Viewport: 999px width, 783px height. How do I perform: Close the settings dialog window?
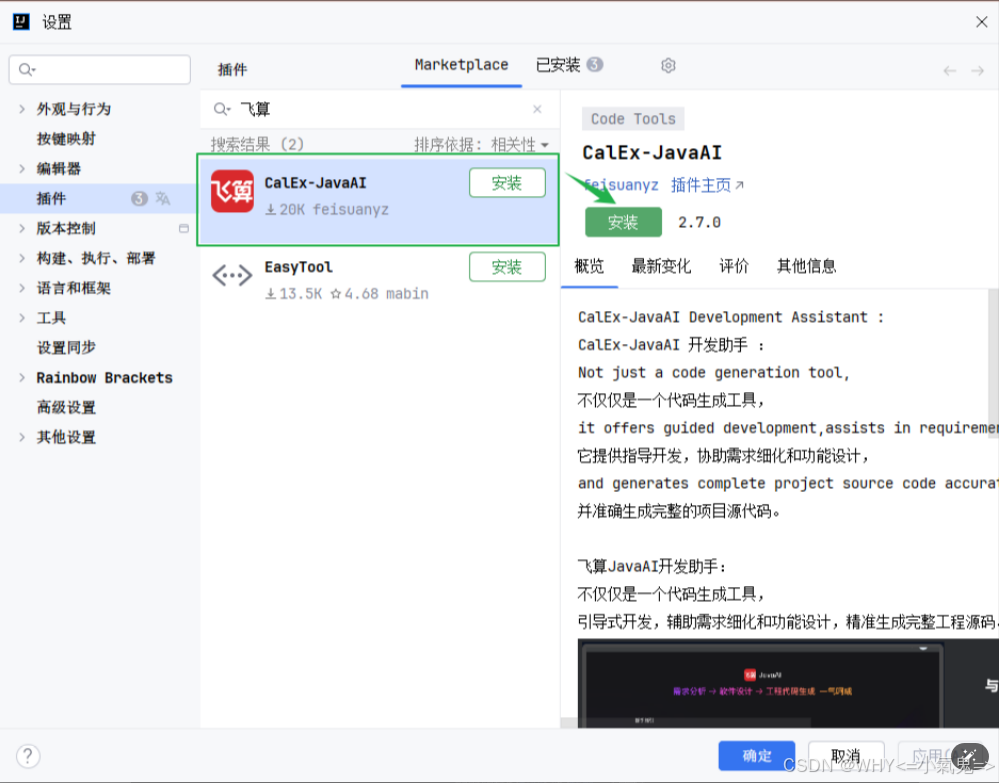[981, 22]
